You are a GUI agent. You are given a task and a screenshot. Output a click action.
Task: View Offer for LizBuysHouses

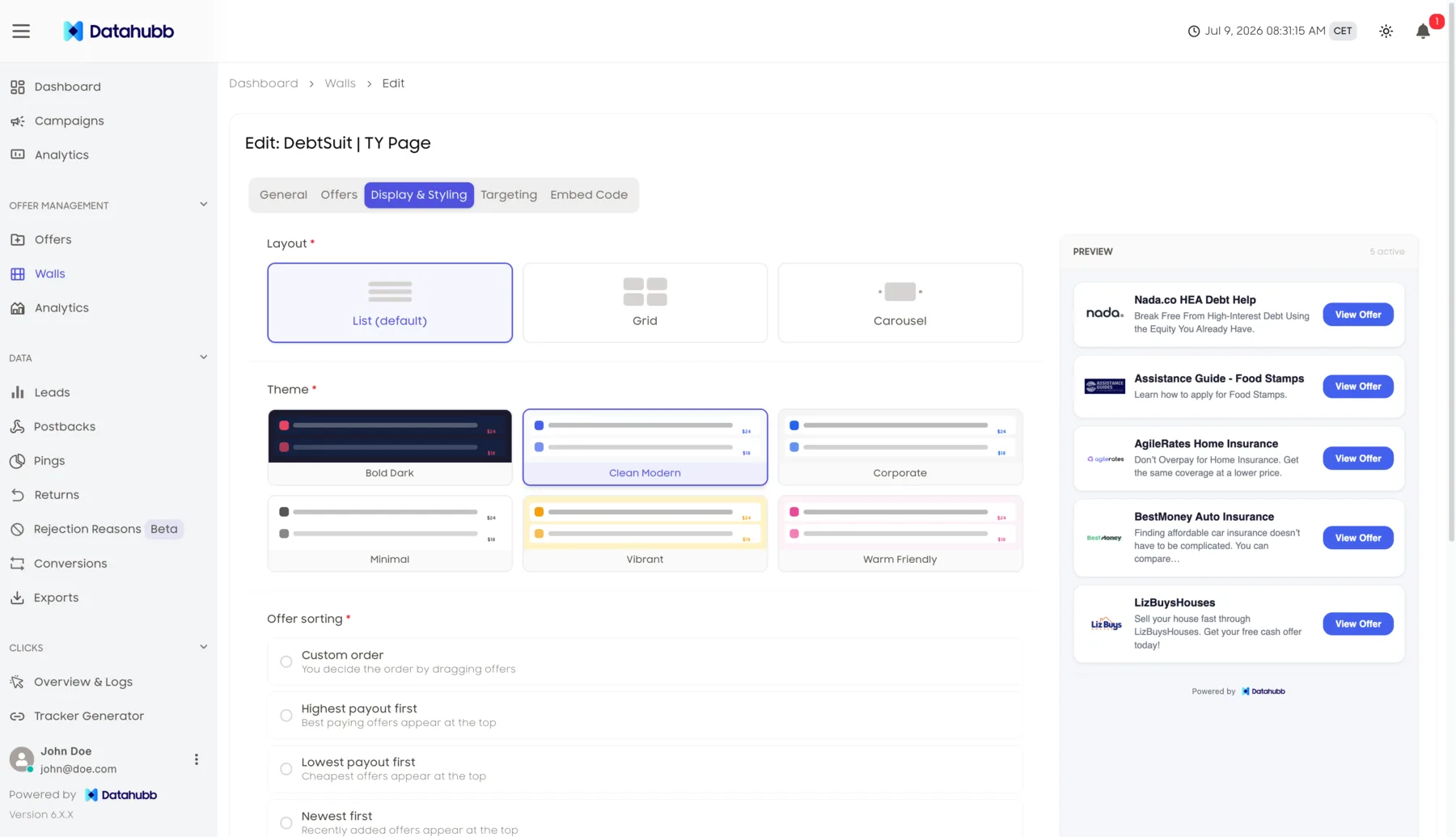1358,624
